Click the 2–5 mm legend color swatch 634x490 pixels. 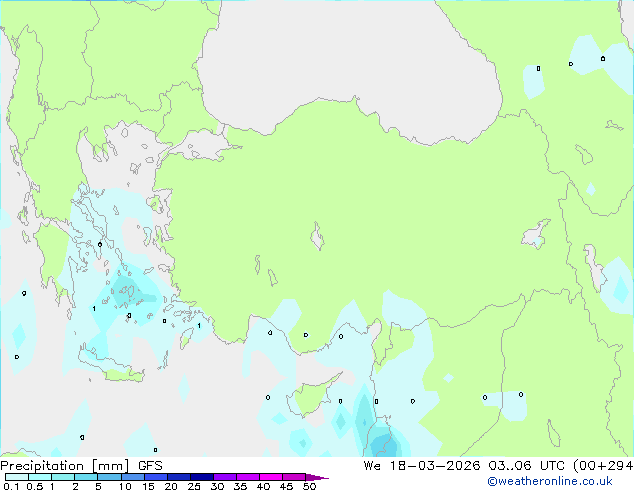pyautogui.click(x=86, y=477)
